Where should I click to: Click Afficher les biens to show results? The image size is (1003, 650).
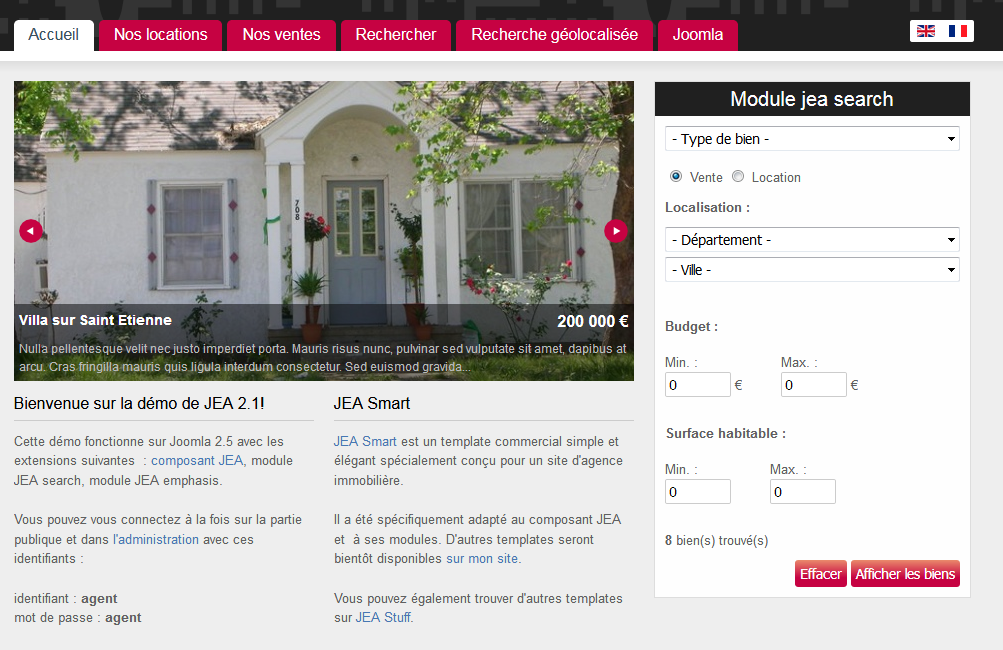[904, 573]
